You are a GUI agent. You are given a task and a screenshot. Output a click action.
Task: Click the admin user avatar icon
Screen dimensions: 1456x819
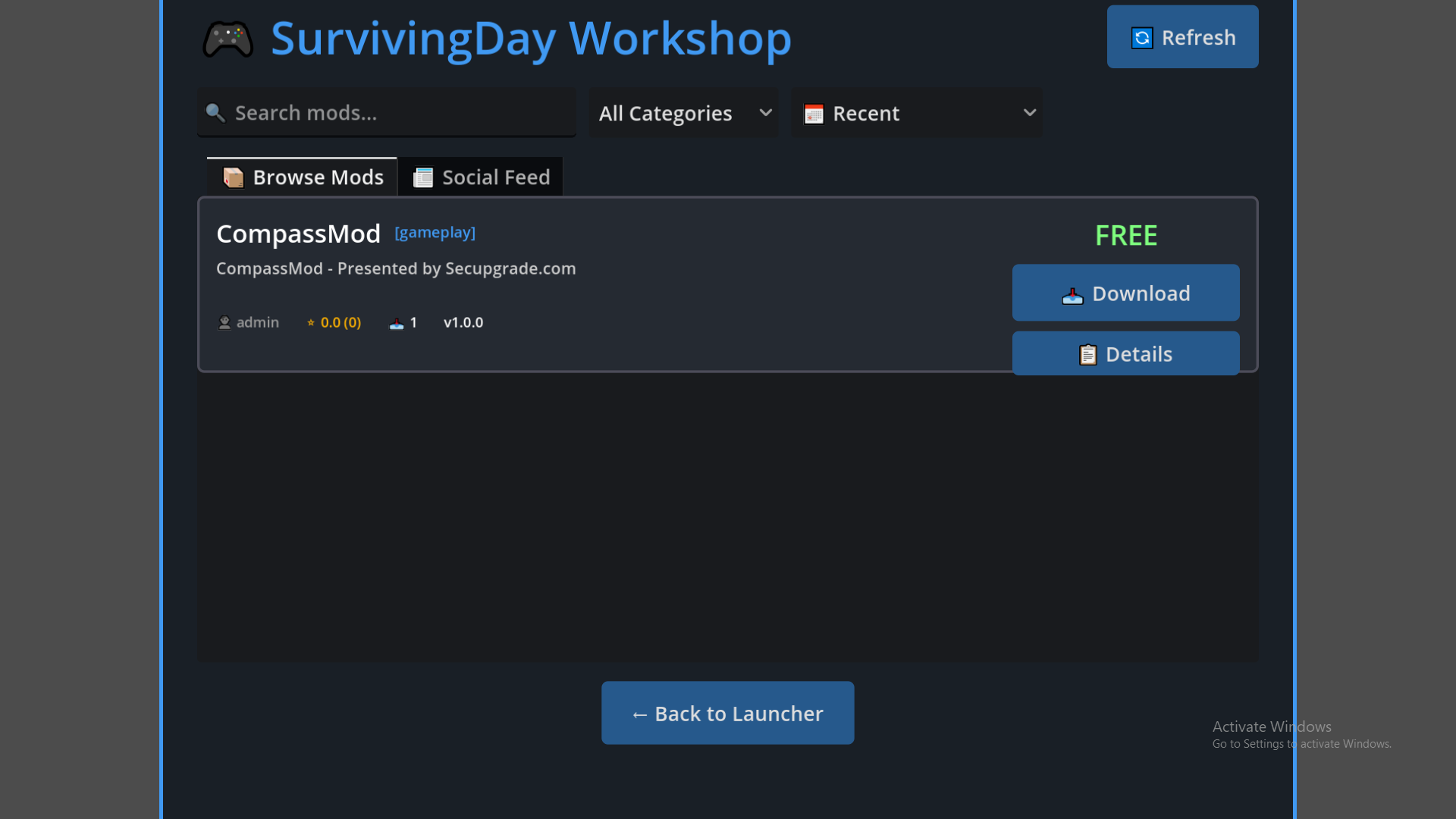pos(224,322)
